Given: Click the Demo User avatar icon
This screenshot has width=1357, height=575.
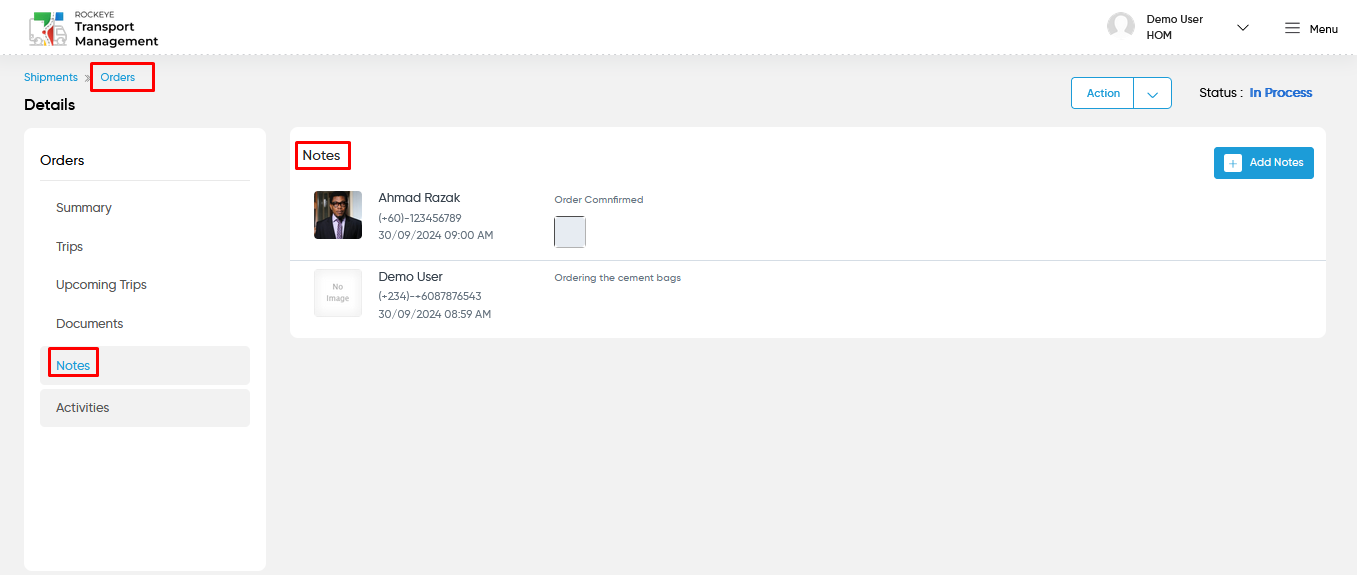Looking at the screenshot, I should pos(1121,27).
